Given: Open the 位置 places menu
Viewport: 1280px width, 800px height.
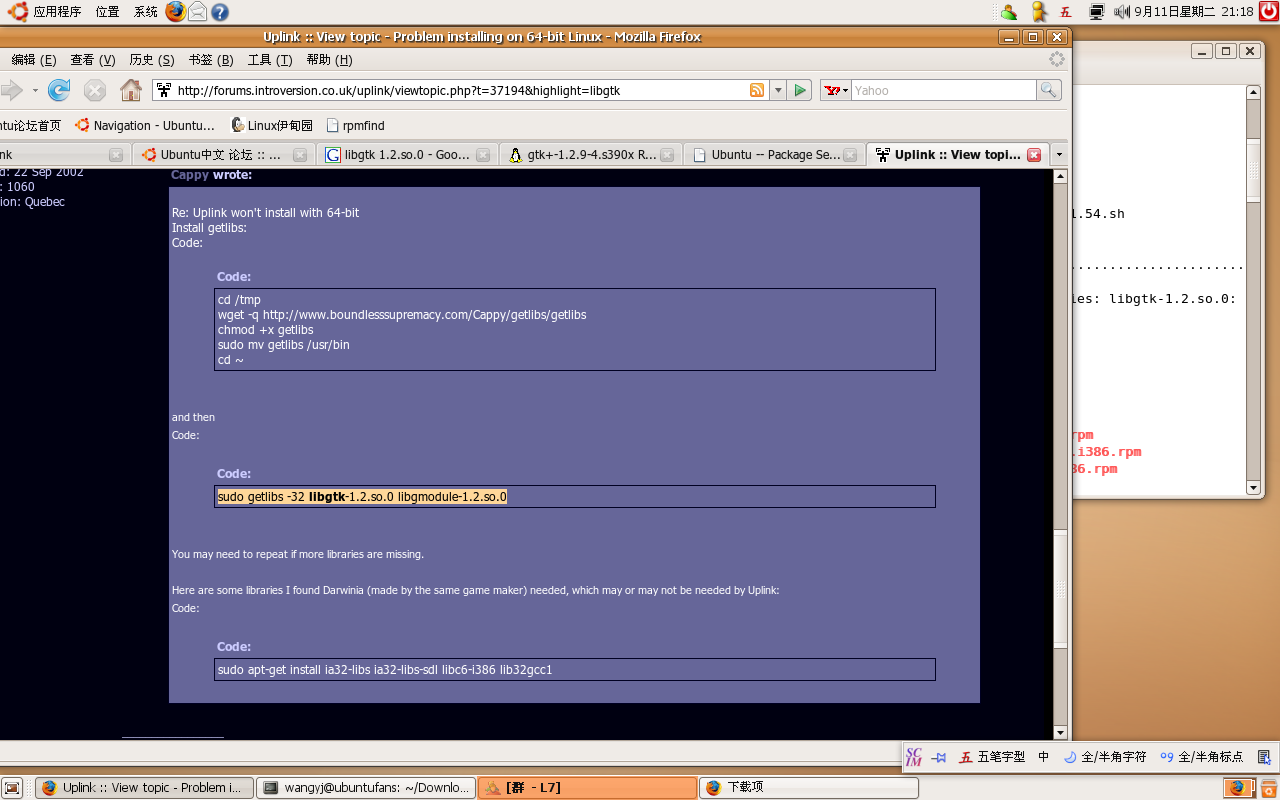Looking at the screenshot, I should point(107,12).
